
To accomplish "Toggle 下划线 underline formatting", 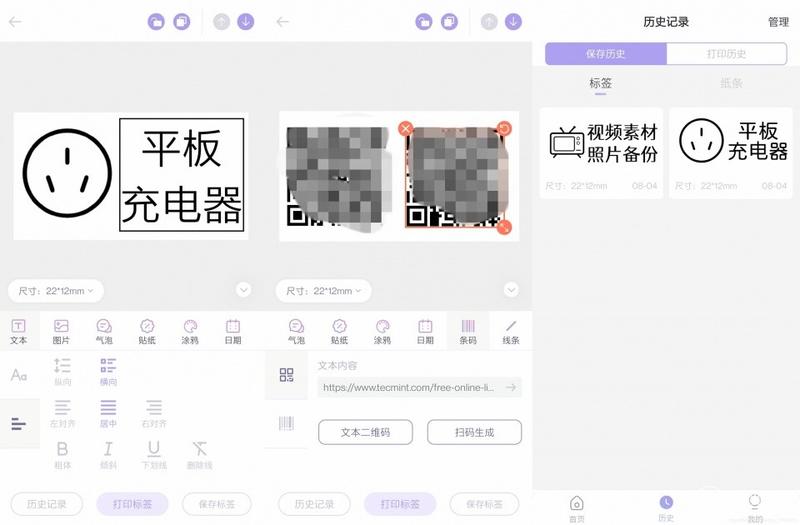I will click(154, 455).
